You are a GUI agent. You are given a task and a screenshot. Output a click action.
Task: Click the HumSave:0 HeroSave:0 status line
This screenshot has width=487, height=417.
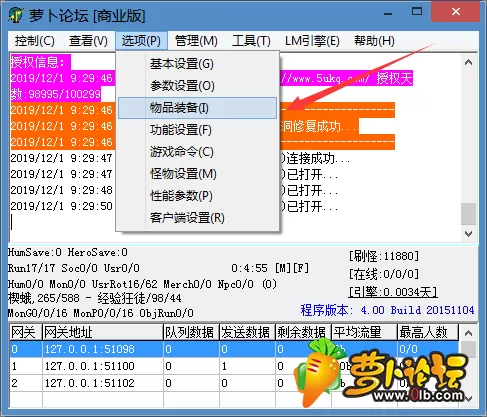click(x=68, y=252)
